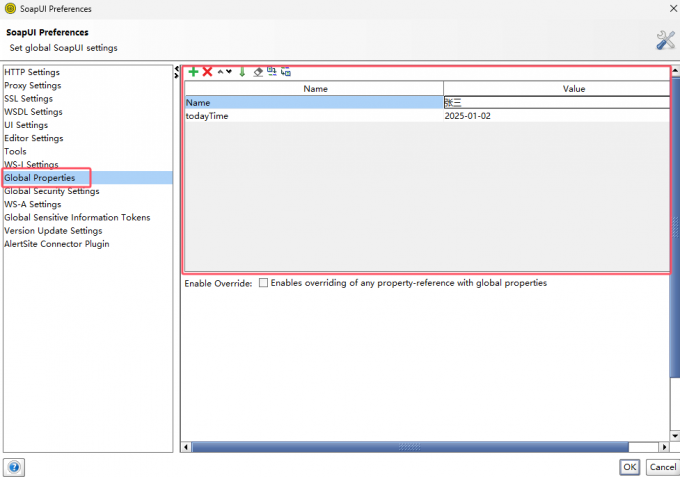Click the horizontal scrollbar left arrow
Screen dimensions: 680x477
click(186, 447)
